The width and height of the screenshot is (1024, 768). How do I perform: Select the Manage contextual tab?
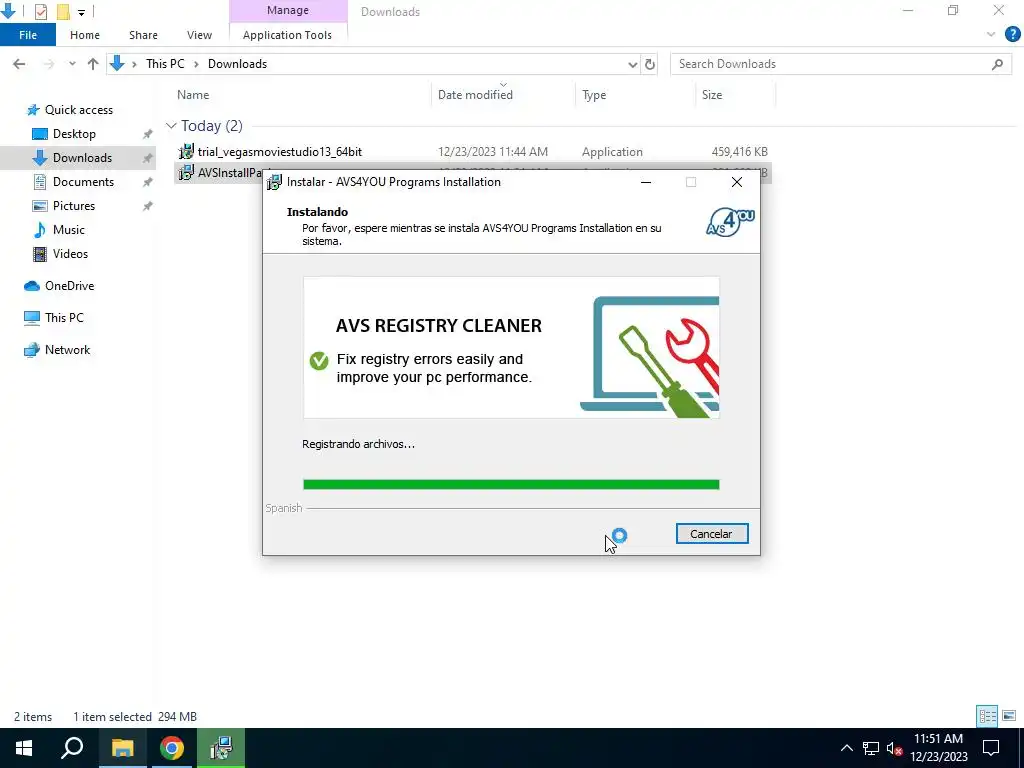tap(288, 10)
